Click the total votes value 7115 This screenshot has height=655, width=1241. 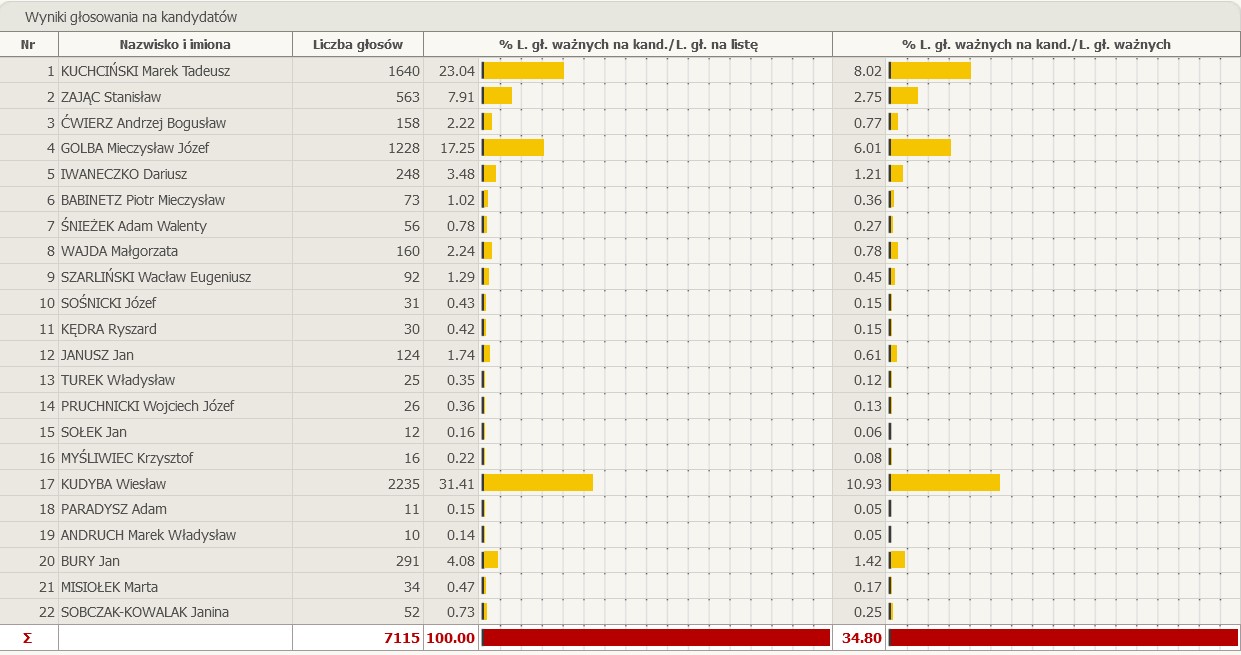pos(400,638)
